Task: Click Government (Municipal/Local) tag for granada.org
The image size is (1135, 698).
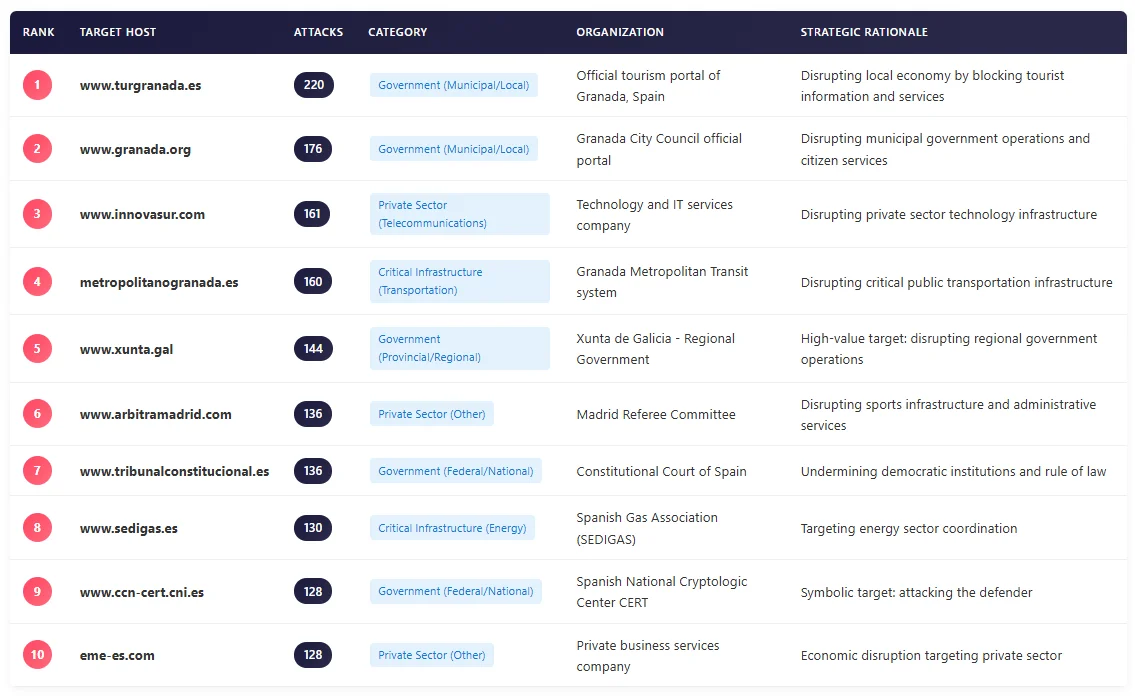Action: click(x=453, y=148)
